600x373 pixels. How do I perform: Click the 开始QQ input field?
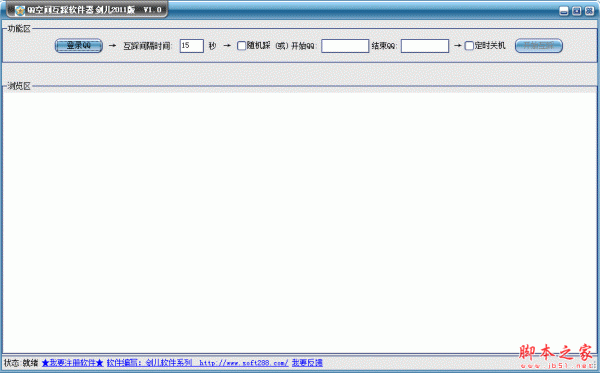tap(345, 46)
